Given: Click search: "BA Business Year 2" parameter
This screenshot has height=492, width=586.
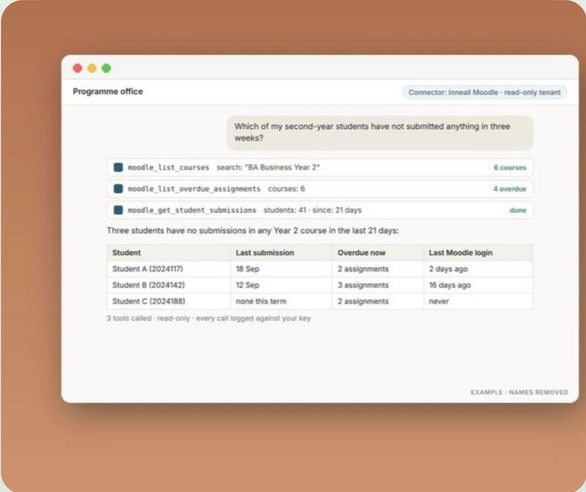Looking at the screenshot, I should pyautogui.click(x=268, y=167).
